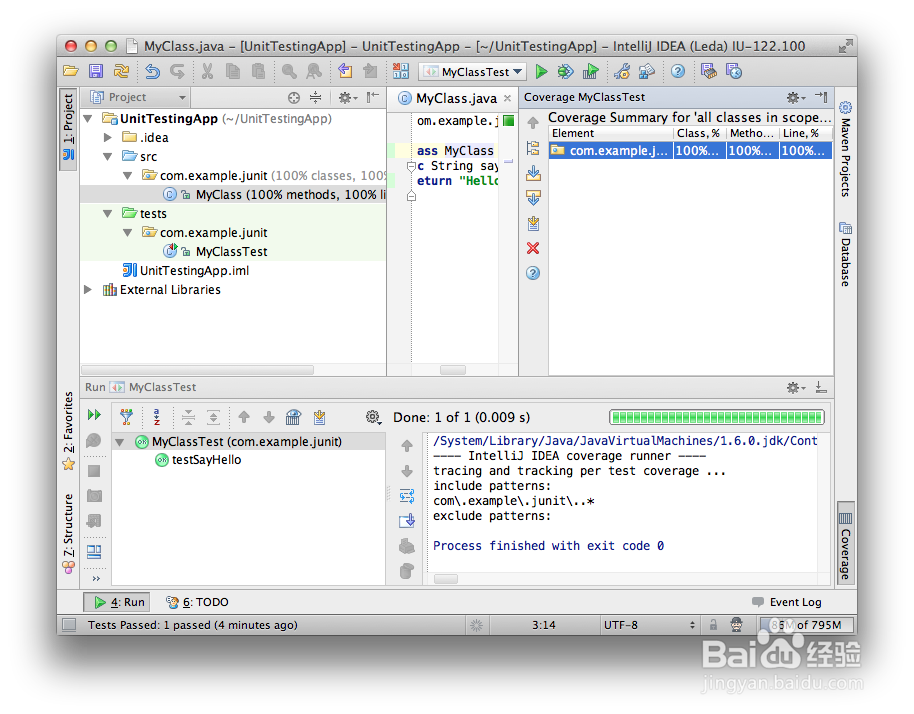Image resolution: width=914 pixels, height=714 pixels.
Task: Toggle the passed tests filter funnel
Action: (127, 417)
